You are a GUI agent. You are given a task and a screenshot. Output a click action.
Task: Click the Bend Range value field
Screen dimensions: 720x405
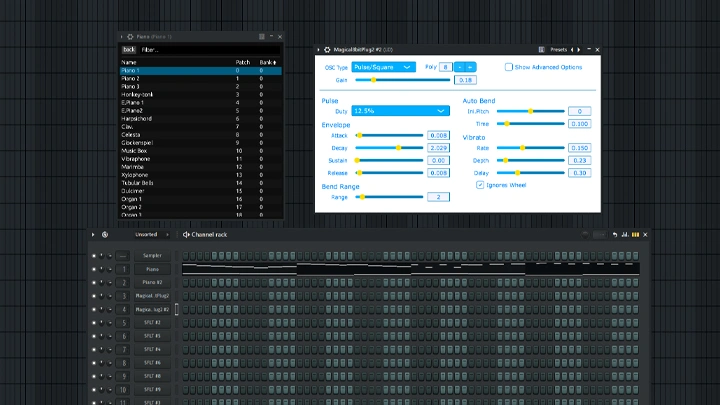point(438,197)
